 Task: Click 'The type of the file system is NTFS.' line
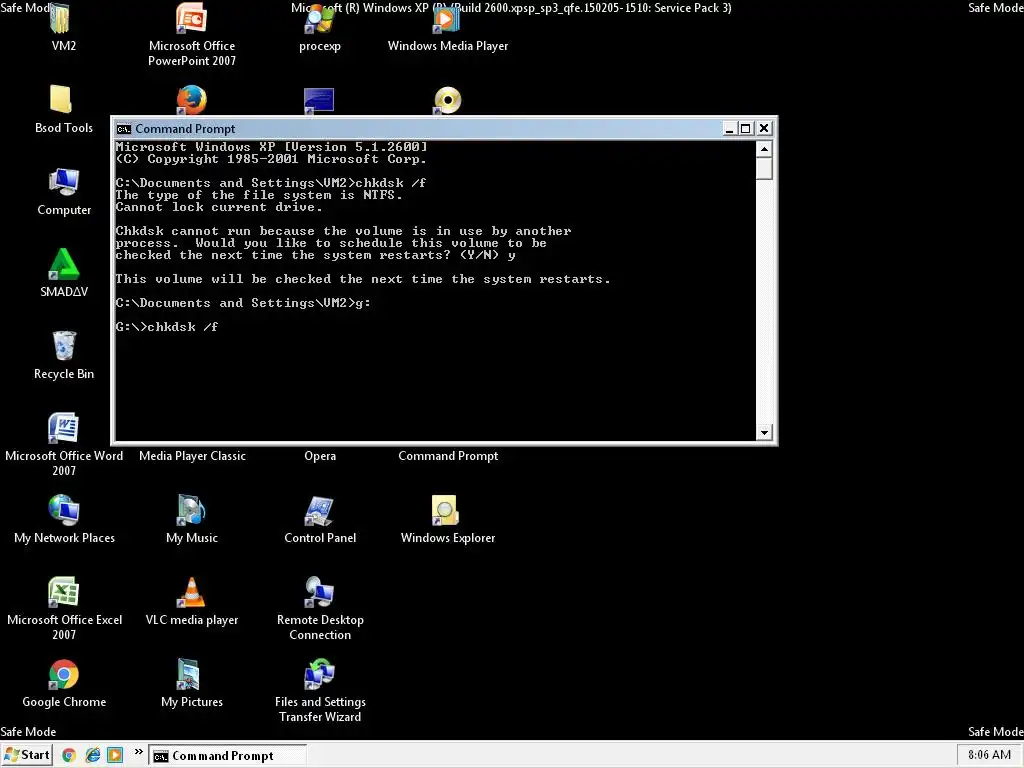pos(259,195)
